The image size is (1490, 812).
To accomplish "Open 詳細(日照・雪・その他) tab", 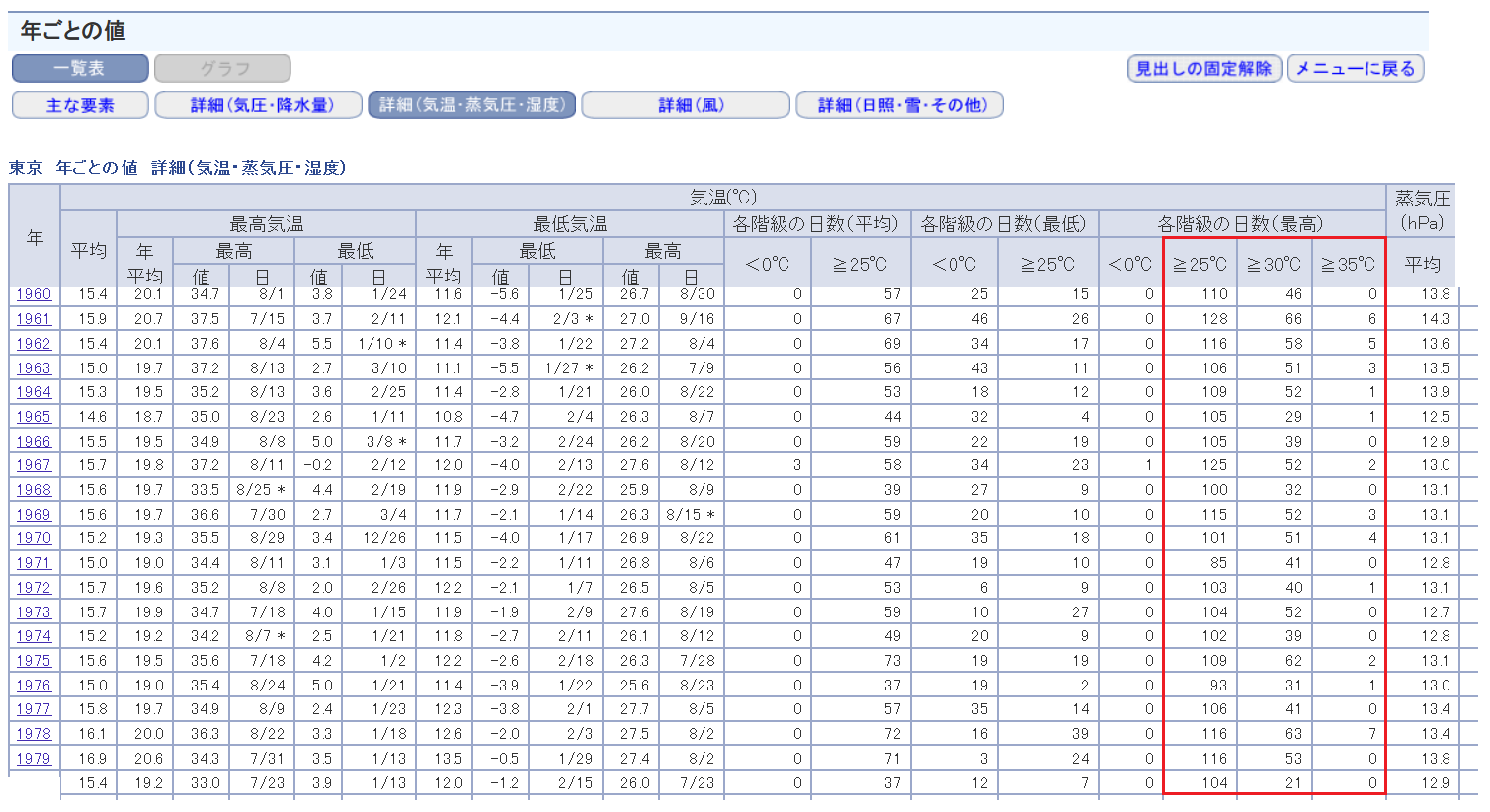I will [900, 105].
